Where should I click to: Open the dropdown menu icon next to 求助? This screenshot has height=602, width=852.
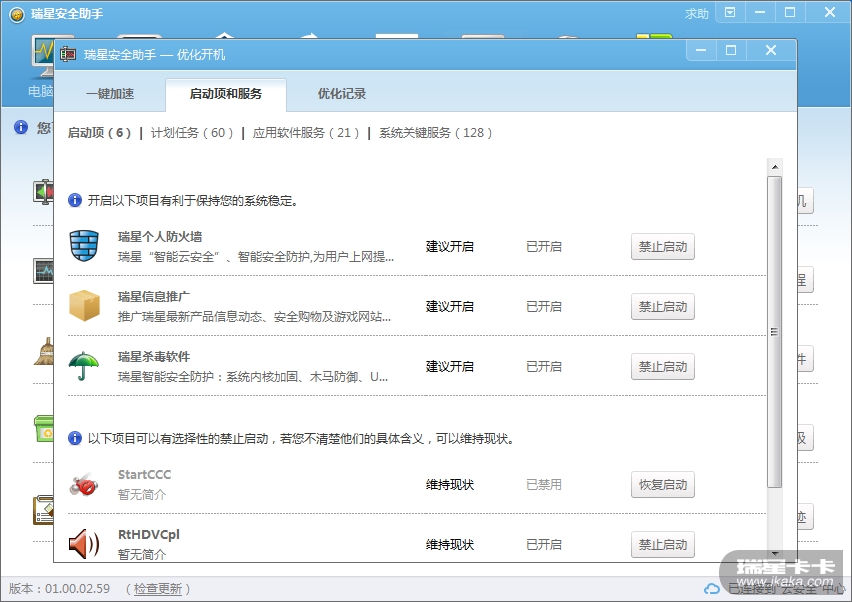pos(730,12)
